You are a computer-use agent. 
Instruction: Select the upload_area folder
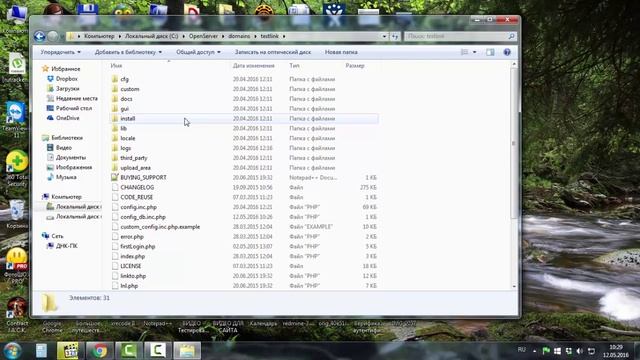(x=136, y=168)
